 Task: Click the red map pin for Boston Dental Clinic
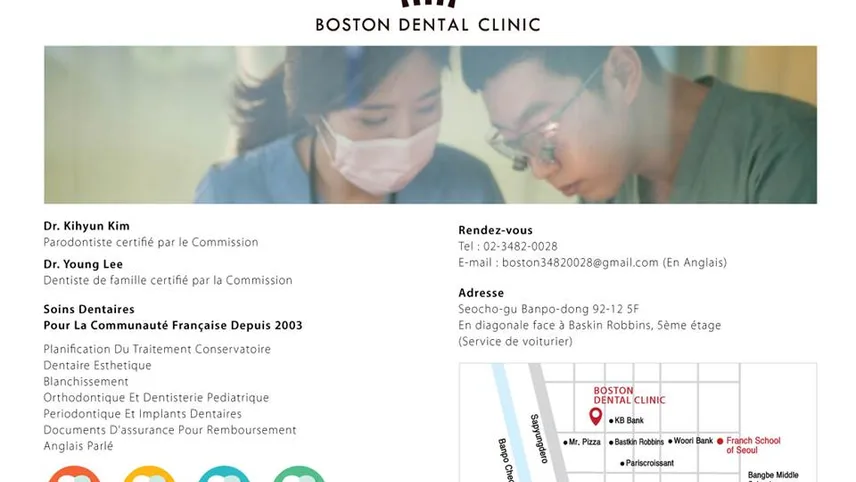tap(596, 417)
